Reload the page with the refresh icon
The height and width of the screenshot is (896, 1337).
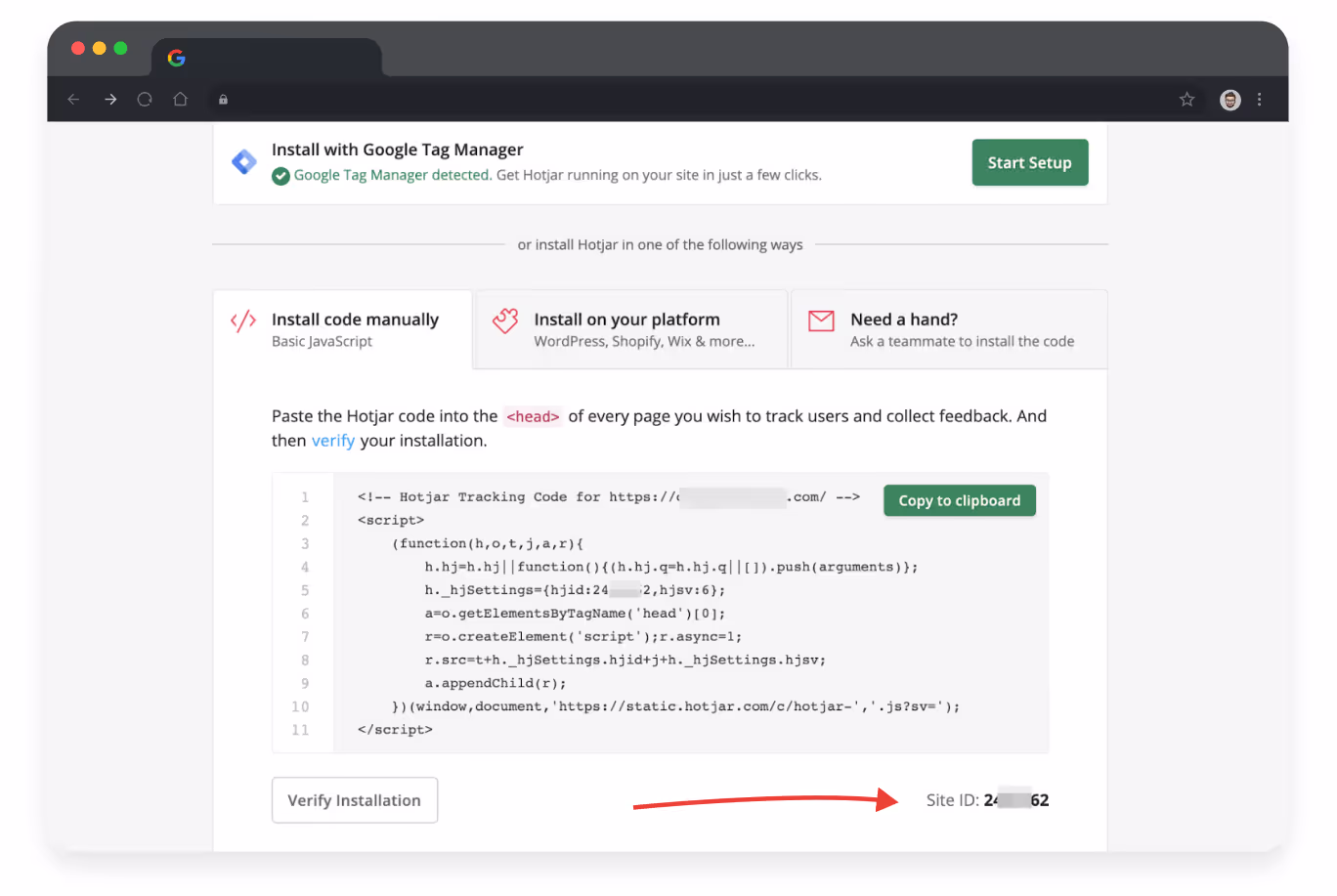click(x=145, y=99)
